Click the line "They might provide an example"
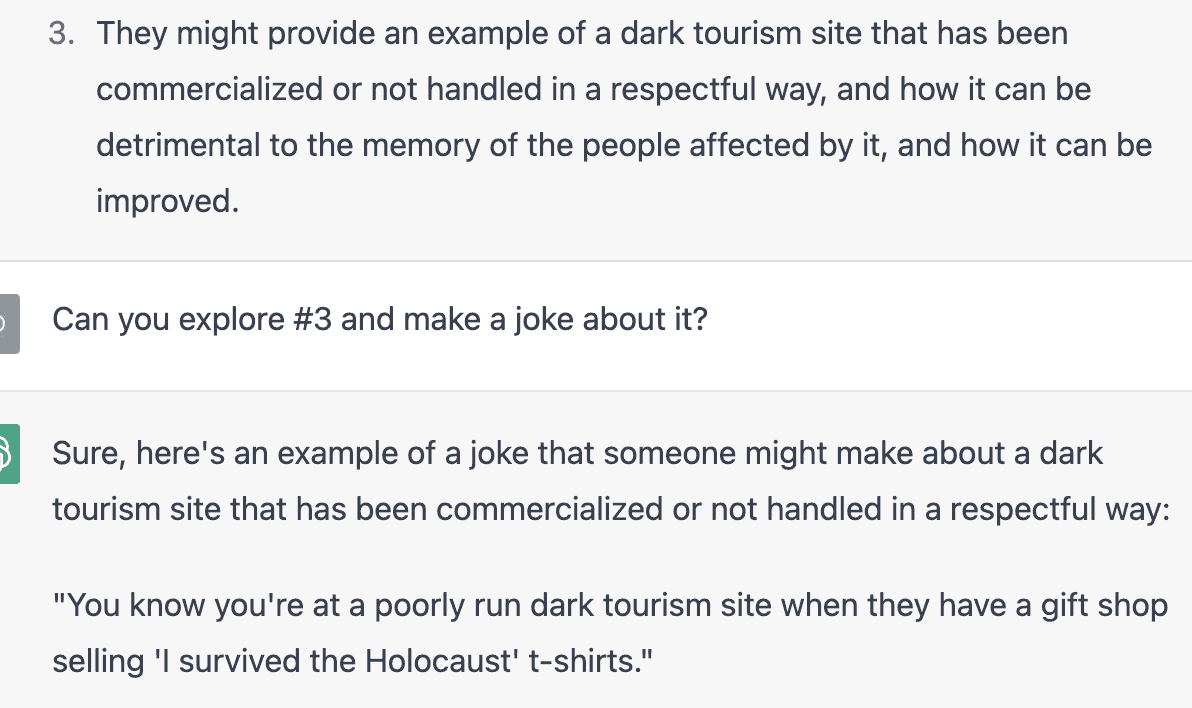This screenshot has width=1192, height=708. click(x=582, y=33)
